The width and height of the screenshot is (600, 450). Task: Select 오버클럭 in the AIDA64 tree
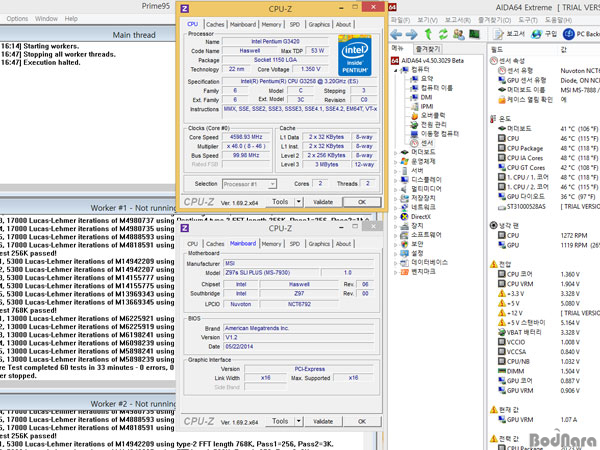pos(433,116)
